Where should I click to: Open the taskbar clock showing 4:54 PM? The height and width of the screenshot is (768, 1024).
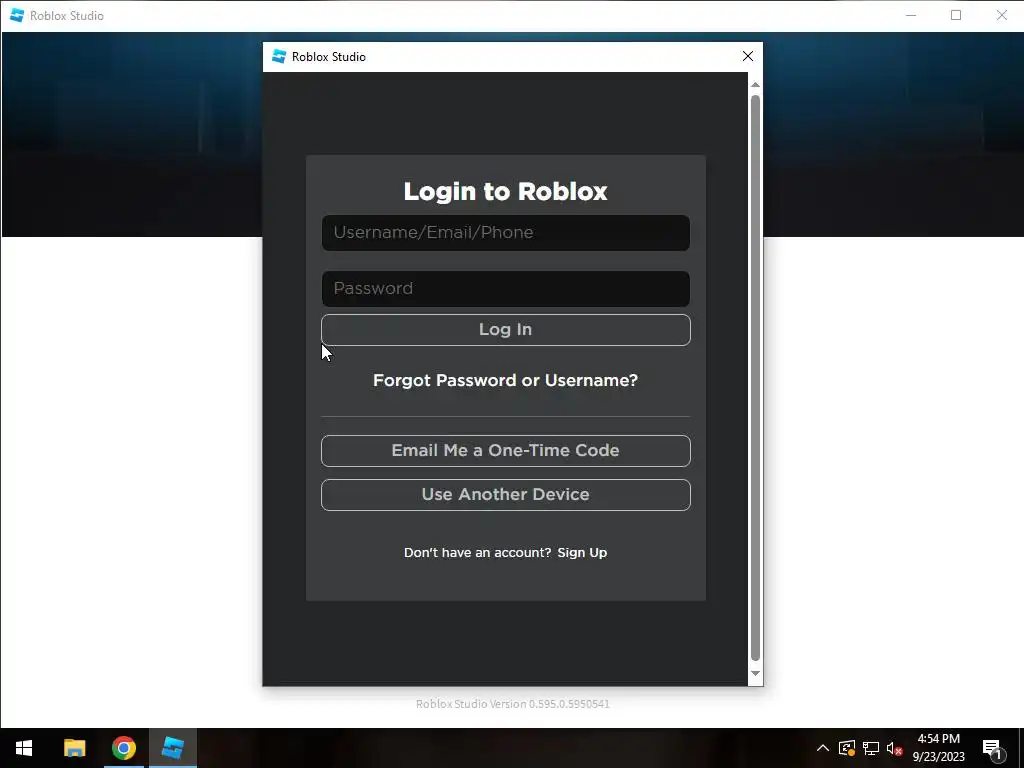point(938,748)
